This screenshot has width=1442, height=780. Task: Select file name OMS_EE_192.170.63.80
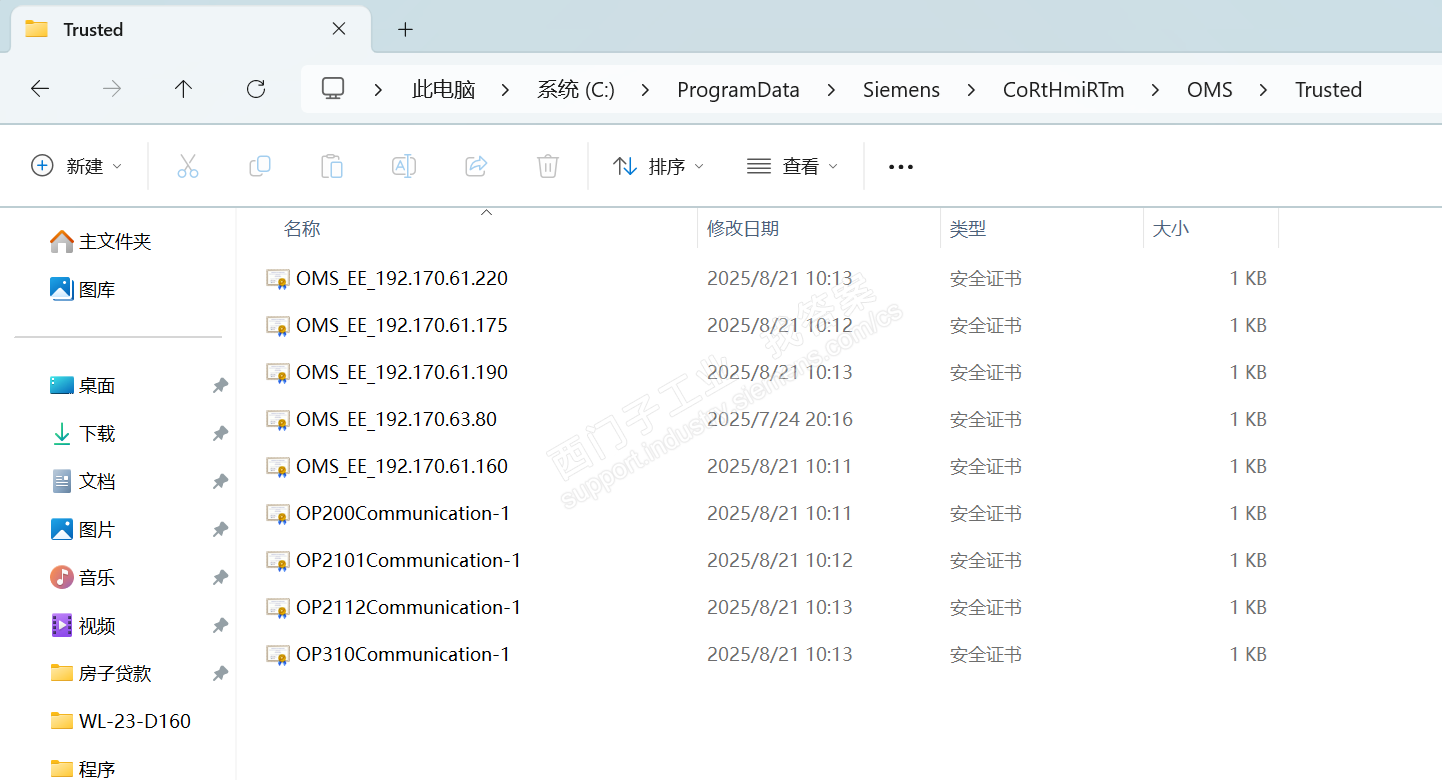point(396,420)
